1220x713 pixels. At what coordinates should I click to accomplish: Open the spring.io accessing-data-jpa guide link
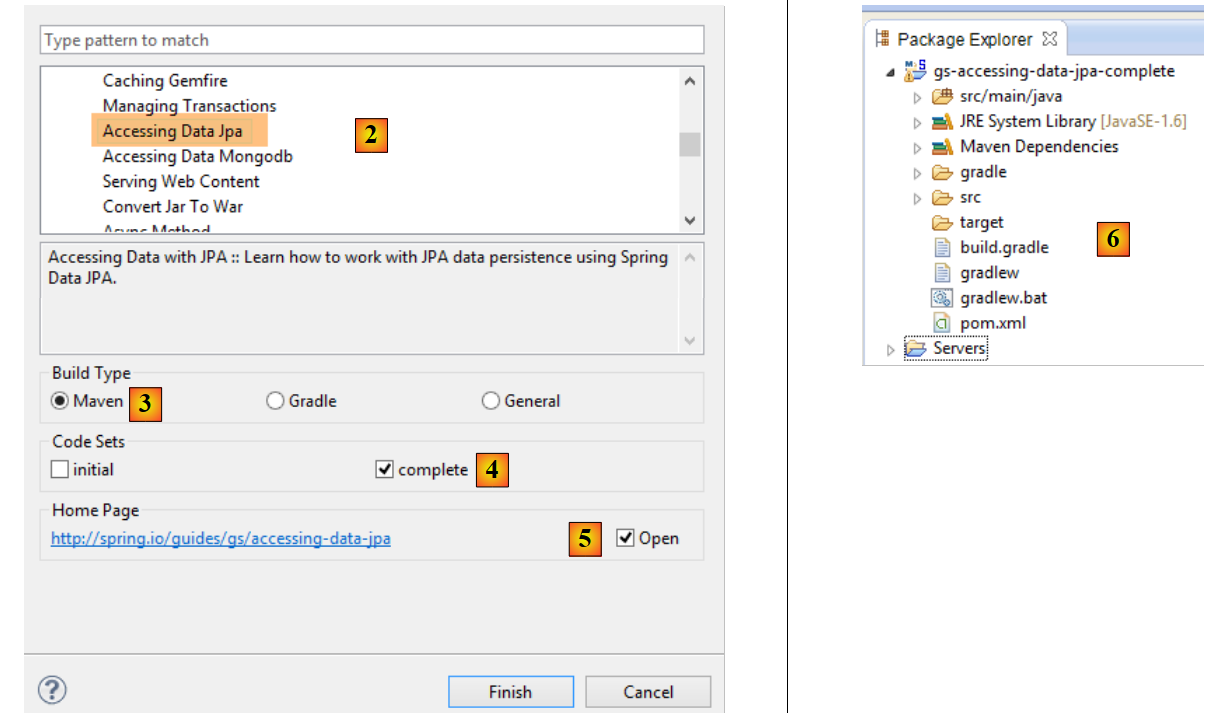(x=221, y=539)
